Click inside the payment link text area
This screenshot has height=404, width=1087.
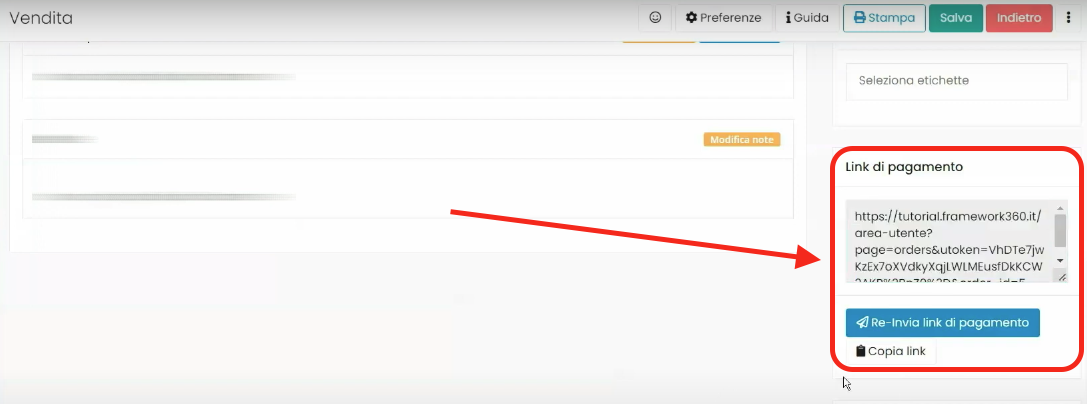pos(945,240)
